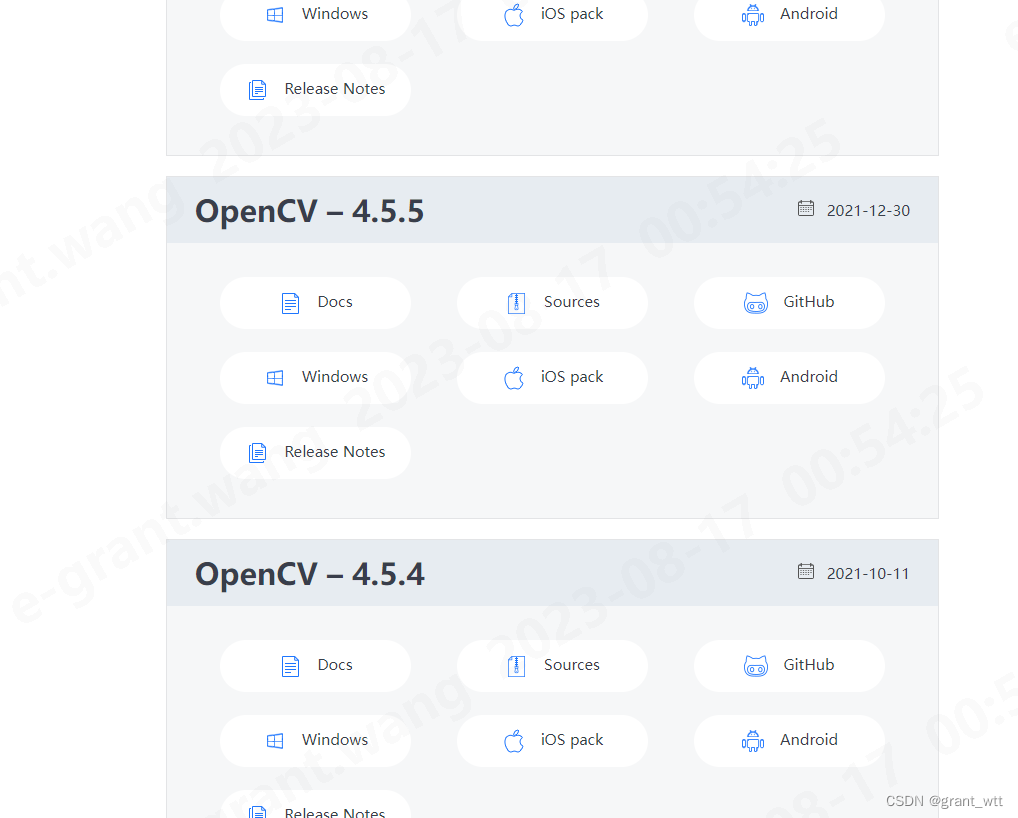Click the zipped Sources icon for version 4.5.4
Image resolution: width=1018 pixels, height=818 pixels.
[516, 666]
